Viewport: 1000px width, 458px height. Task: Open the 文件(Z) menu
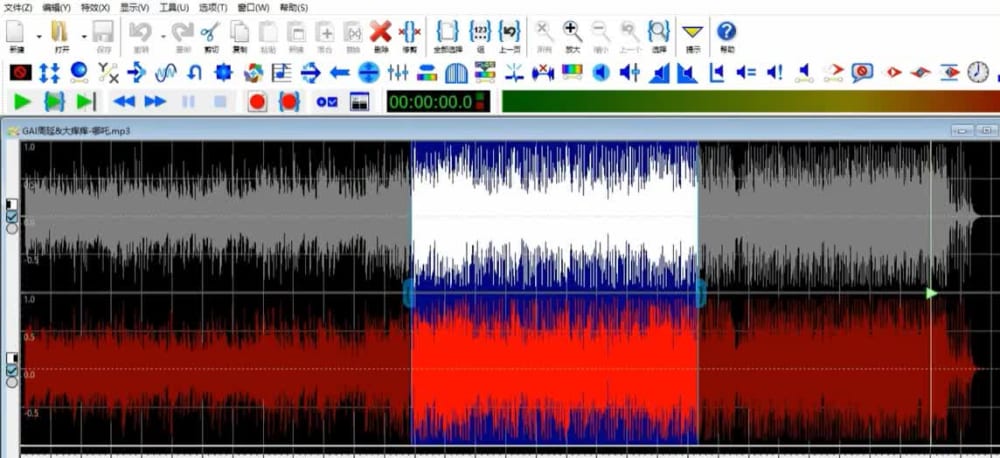coord(18,8)
